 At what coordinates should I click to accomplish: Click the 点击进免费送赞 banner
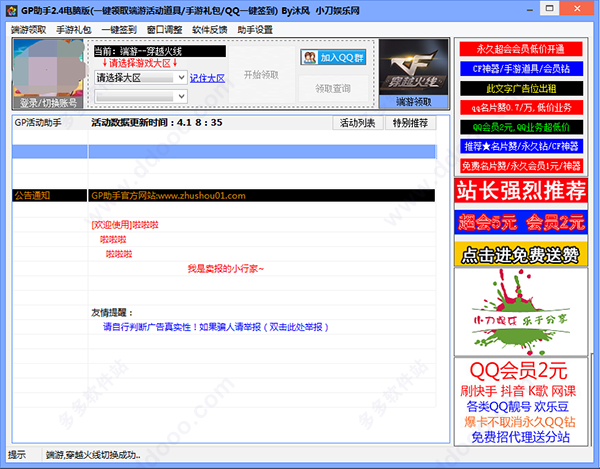click(x=521, y=254)
